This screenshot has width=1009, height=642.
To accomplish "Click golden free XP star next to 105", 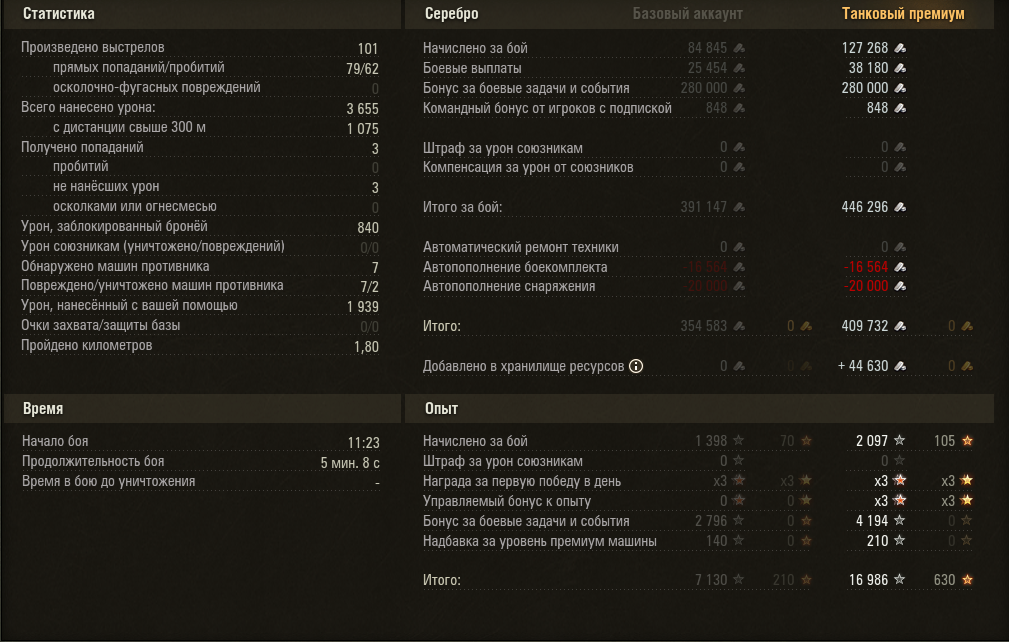I will pyautogui.click(x=967, y=441).
